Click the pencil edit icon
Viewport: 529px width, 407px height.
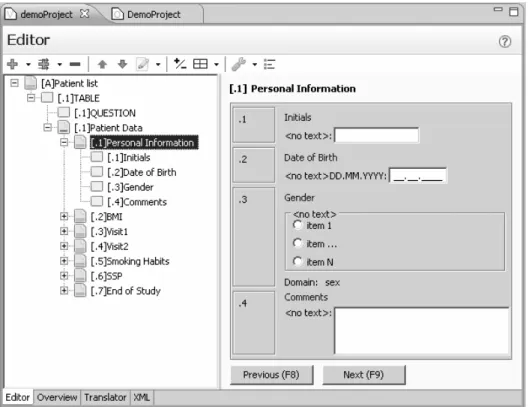pos(142,64)
